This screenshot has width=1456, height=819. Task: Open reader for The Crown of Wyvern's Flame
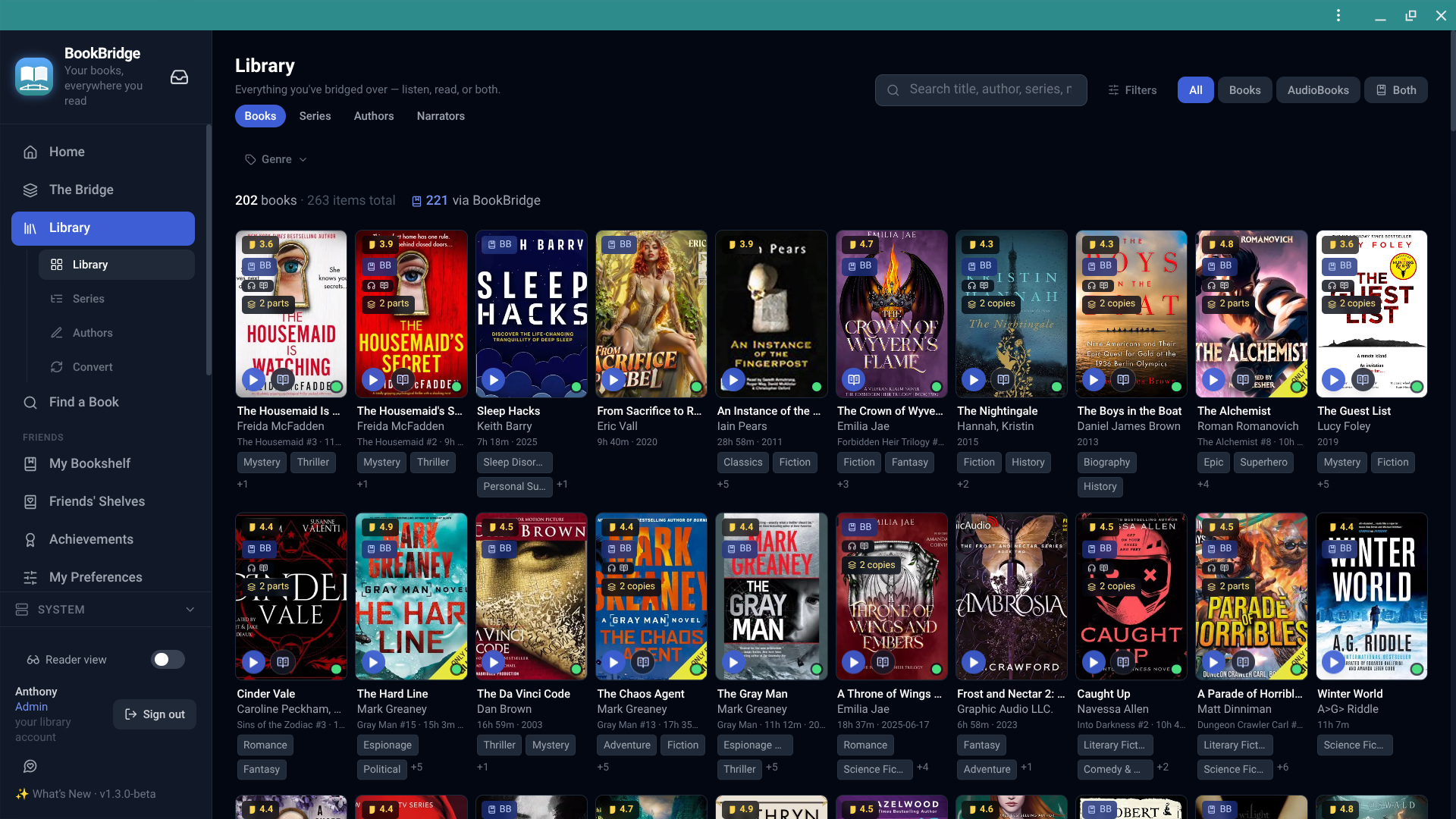click(853, 379)
